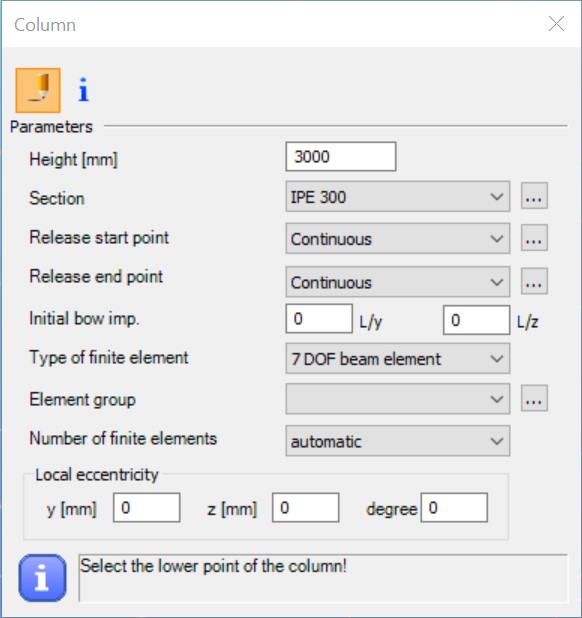Click the y eccentricity input field
This screenshot has height=618, width=582.
coord(147,508)
